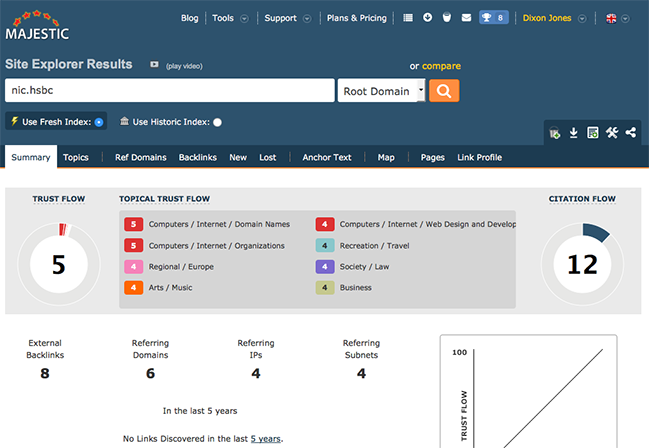Click the play video icon
The image size is (649, 448).
point(154,64)
